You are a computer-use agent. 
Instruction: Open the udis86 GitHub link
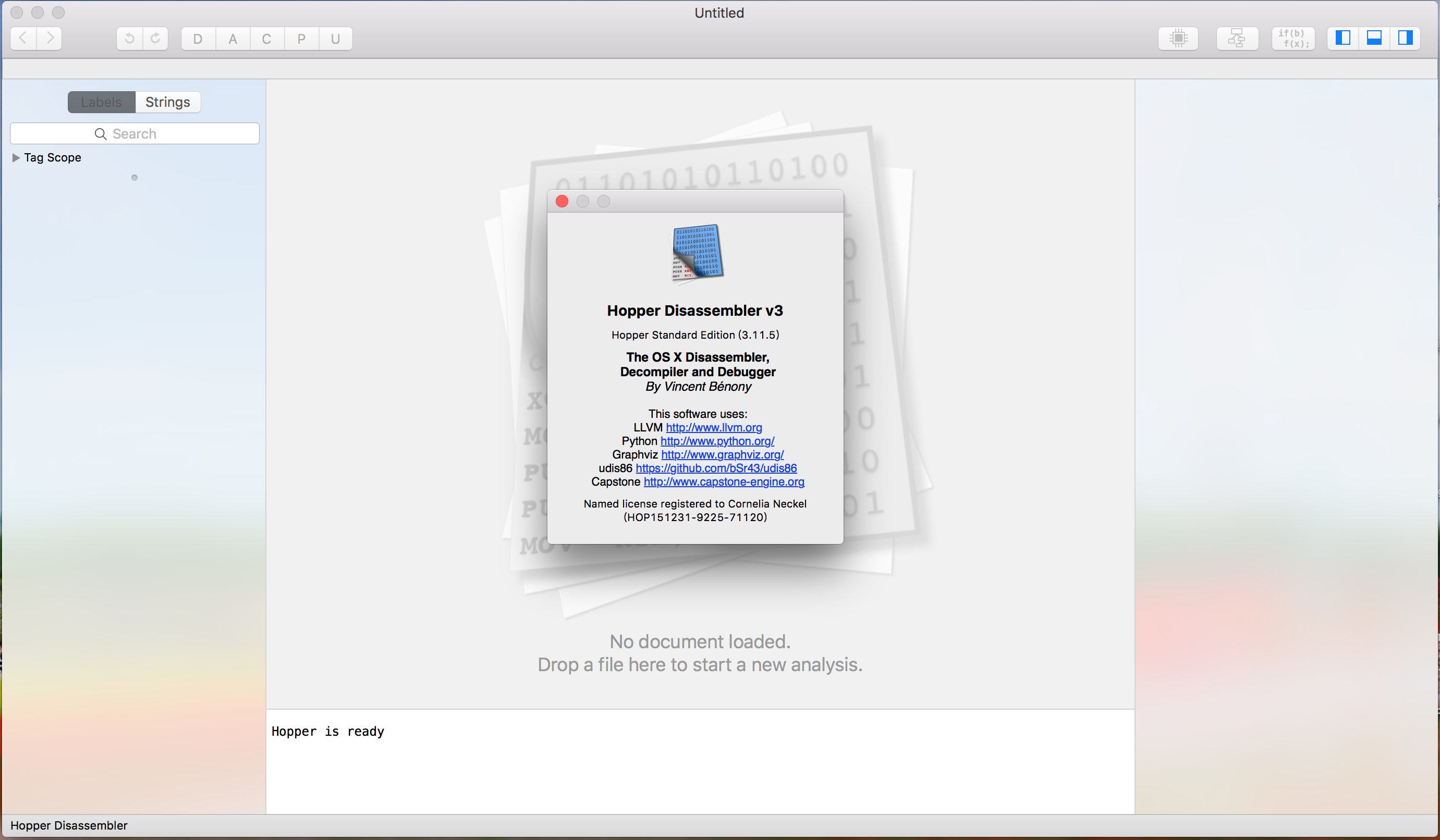pyautogui.click(x=716, y=468)
